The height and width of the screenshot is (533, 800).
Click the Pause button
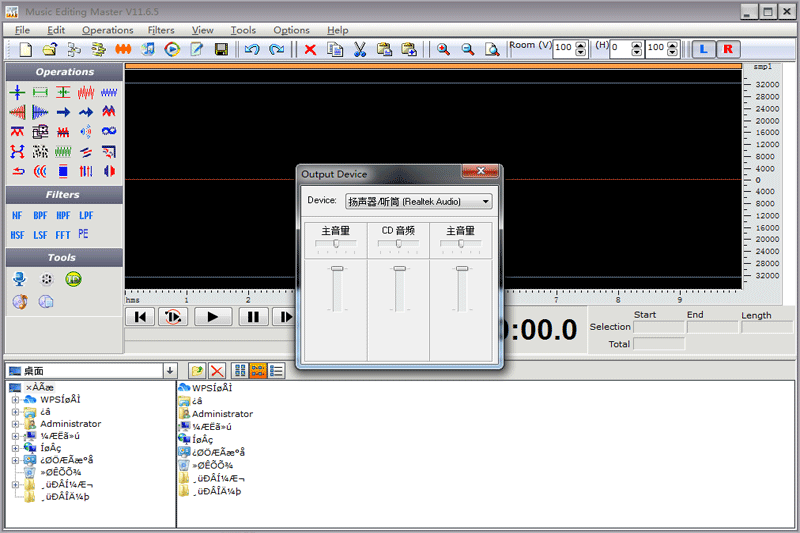(x=253, y=317)
